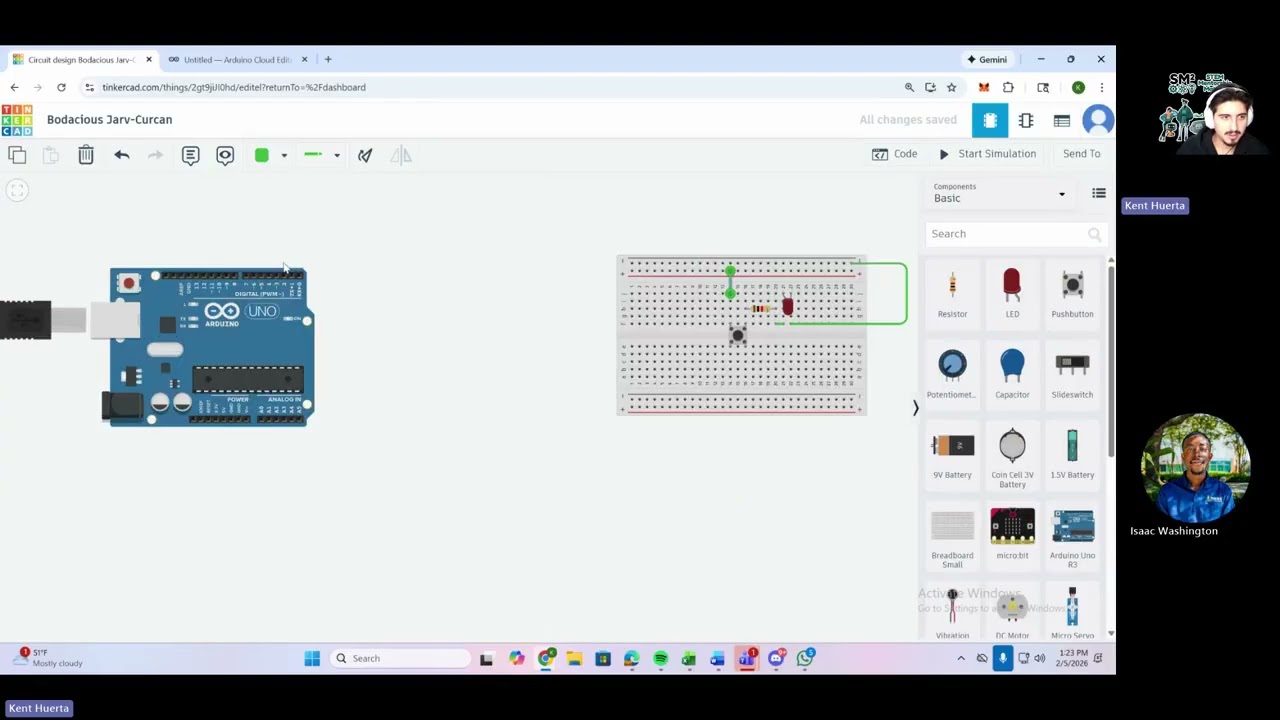Image resolution: width=1280 pixels, height=720 pixels.
Task: Select the Resistor component
Action: (952, 293)
